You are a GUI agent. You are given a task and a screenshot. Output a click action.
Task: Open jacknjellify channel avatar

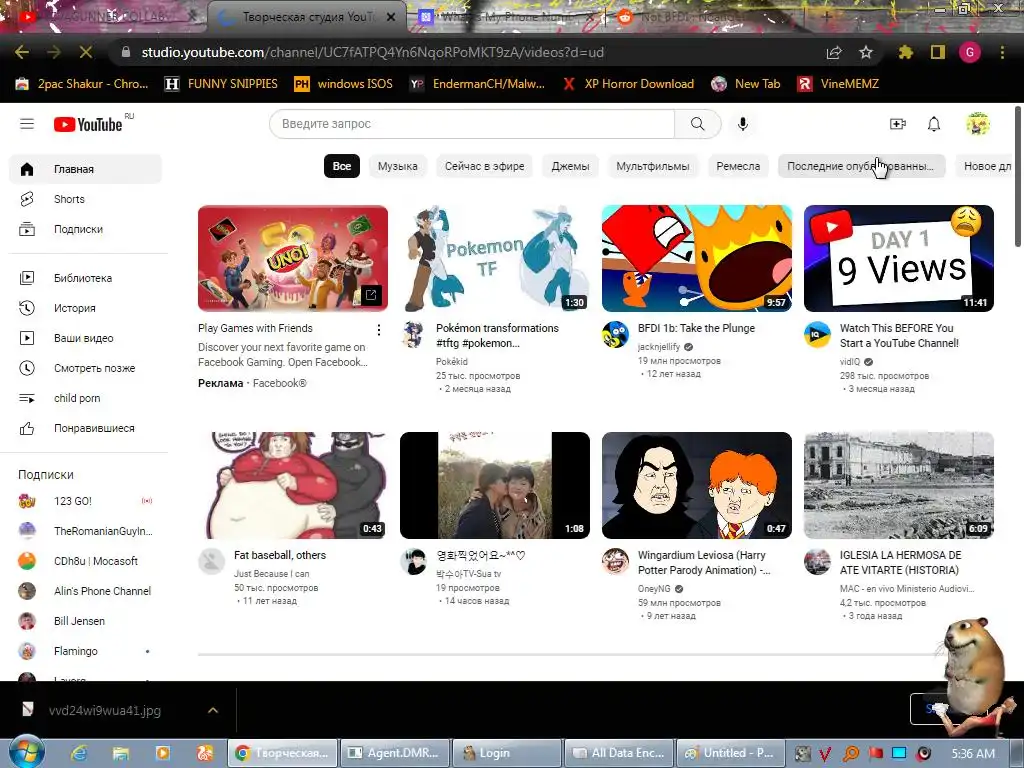click(x=615, y=334)
